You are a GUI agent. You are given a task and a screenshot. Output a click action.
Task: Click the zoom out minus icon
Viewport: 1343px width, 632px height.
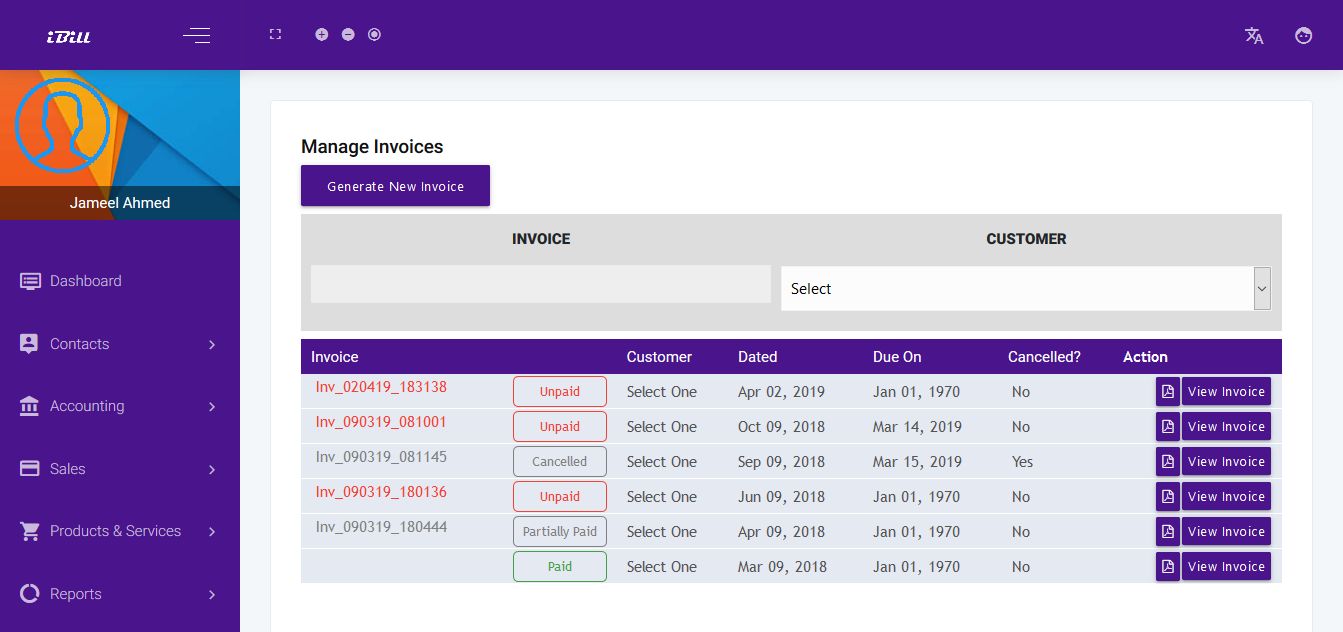pos(348,34)
